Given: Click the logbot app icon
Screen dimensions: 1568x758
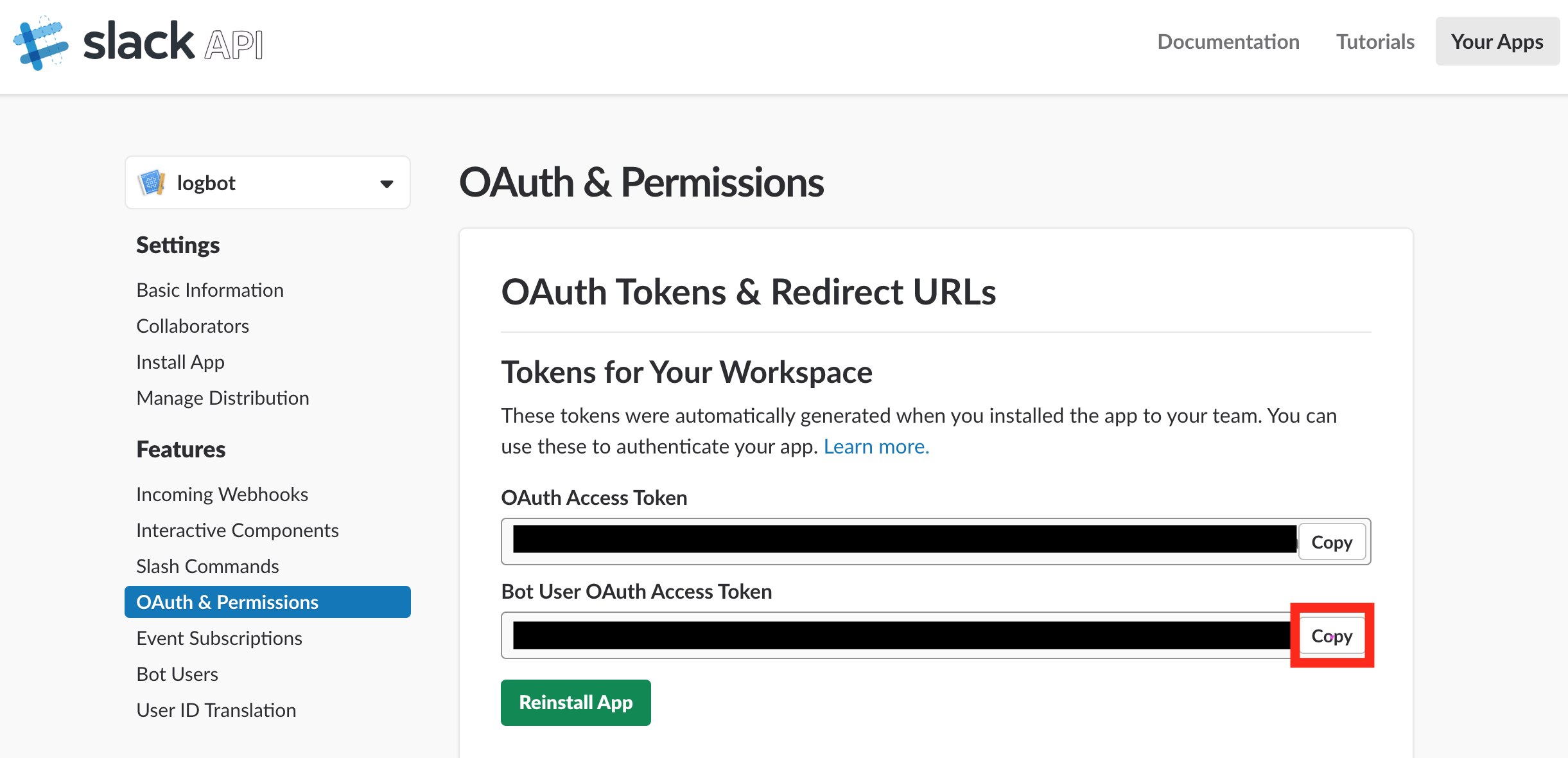Looking at the screenshot, I should click(152, 183).
